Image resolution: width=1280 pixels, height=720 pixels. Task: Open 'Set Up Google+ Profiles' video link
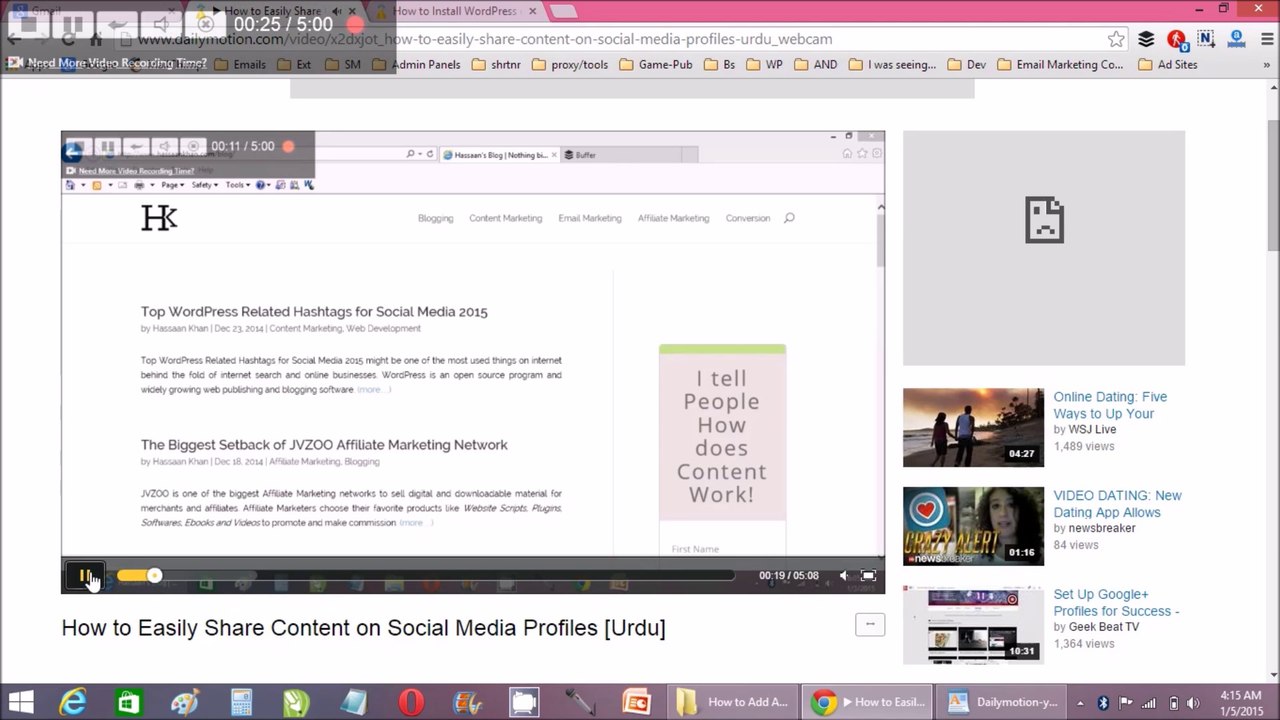(x=1116, y=603)
